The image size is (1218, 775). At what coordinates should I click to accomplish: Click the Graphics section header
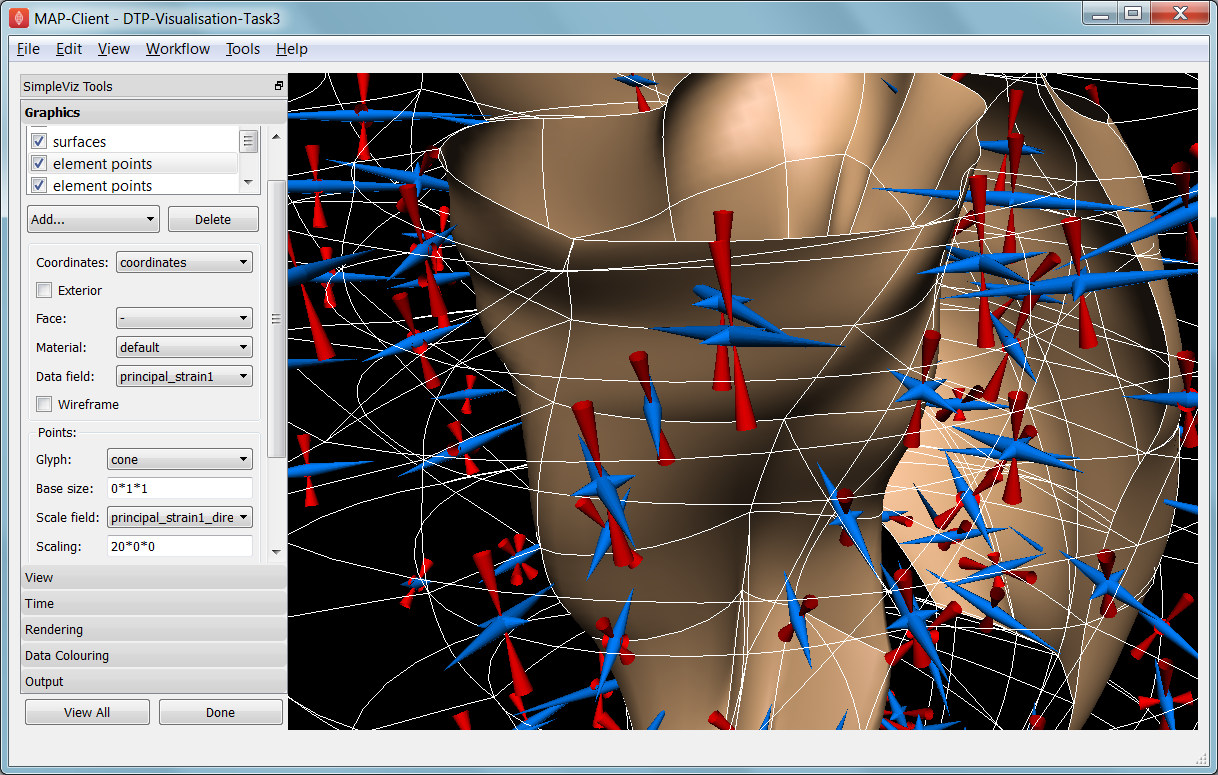154,112
